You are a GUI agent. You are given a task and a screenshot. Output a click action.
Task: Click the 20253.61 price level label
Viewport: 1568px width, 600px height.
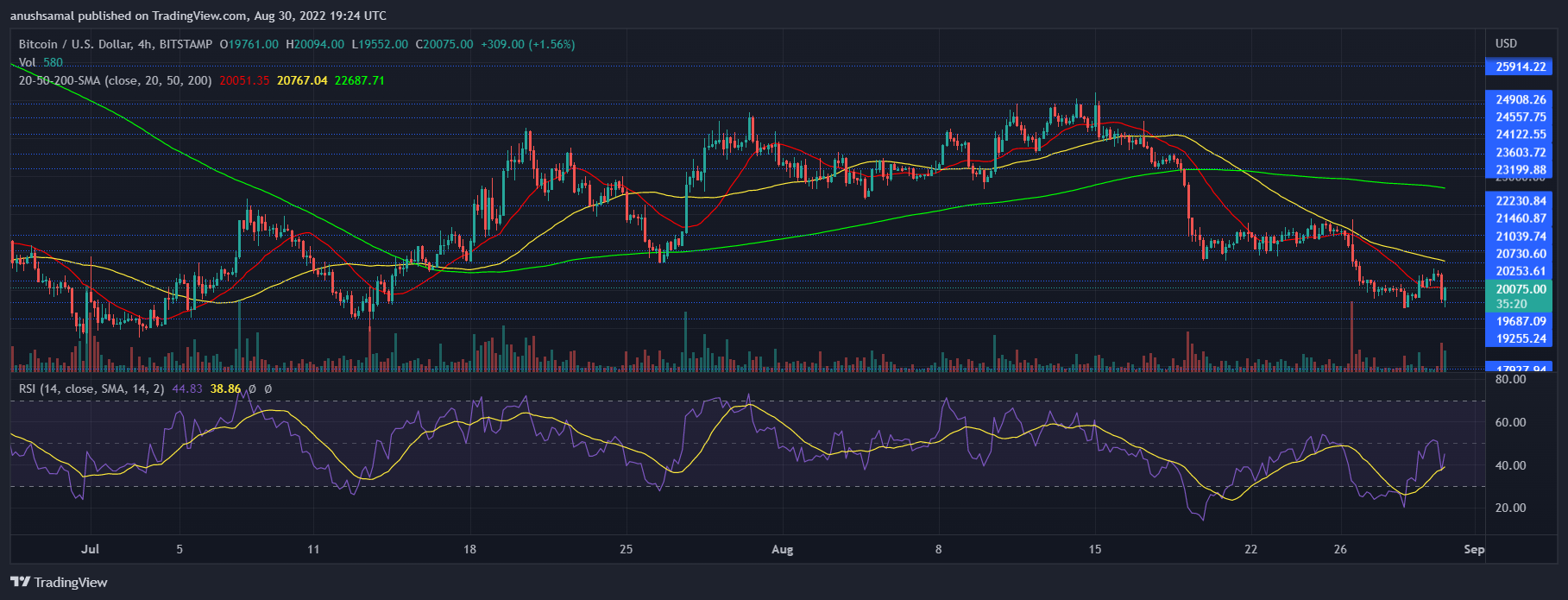click(1521, 270)
